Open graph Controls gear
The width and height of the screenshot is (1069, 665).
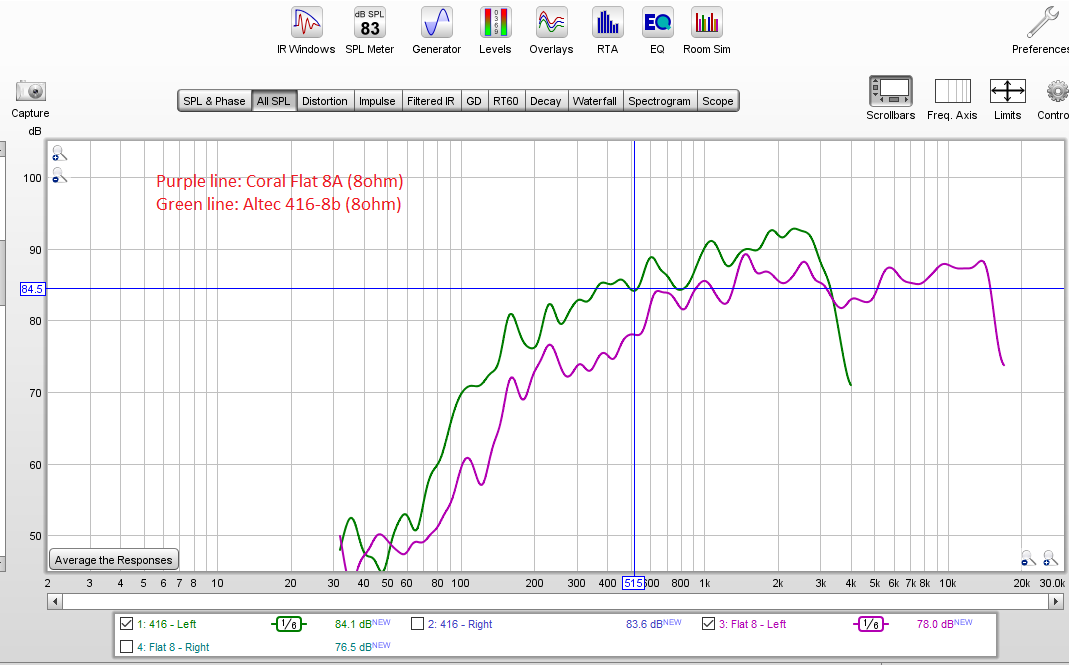tap(1055, 99)
